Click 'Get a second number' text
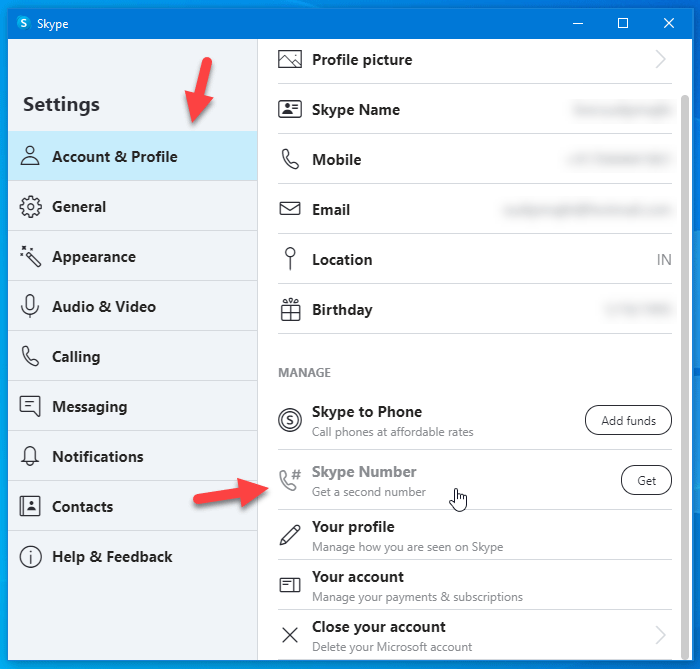The height and width of the screenshot is (669, 700). pos(369,491)
